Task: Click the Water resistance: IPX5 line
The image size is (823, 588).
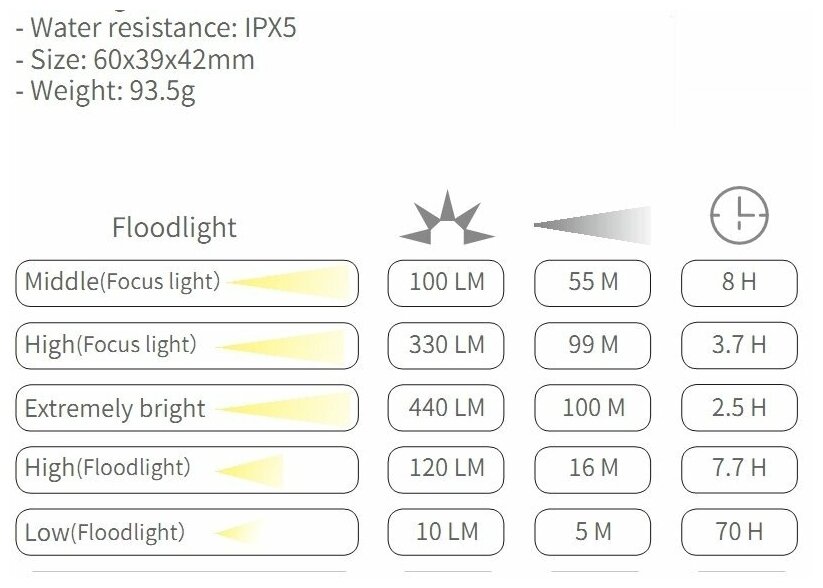Action: (x=156, y=28)
